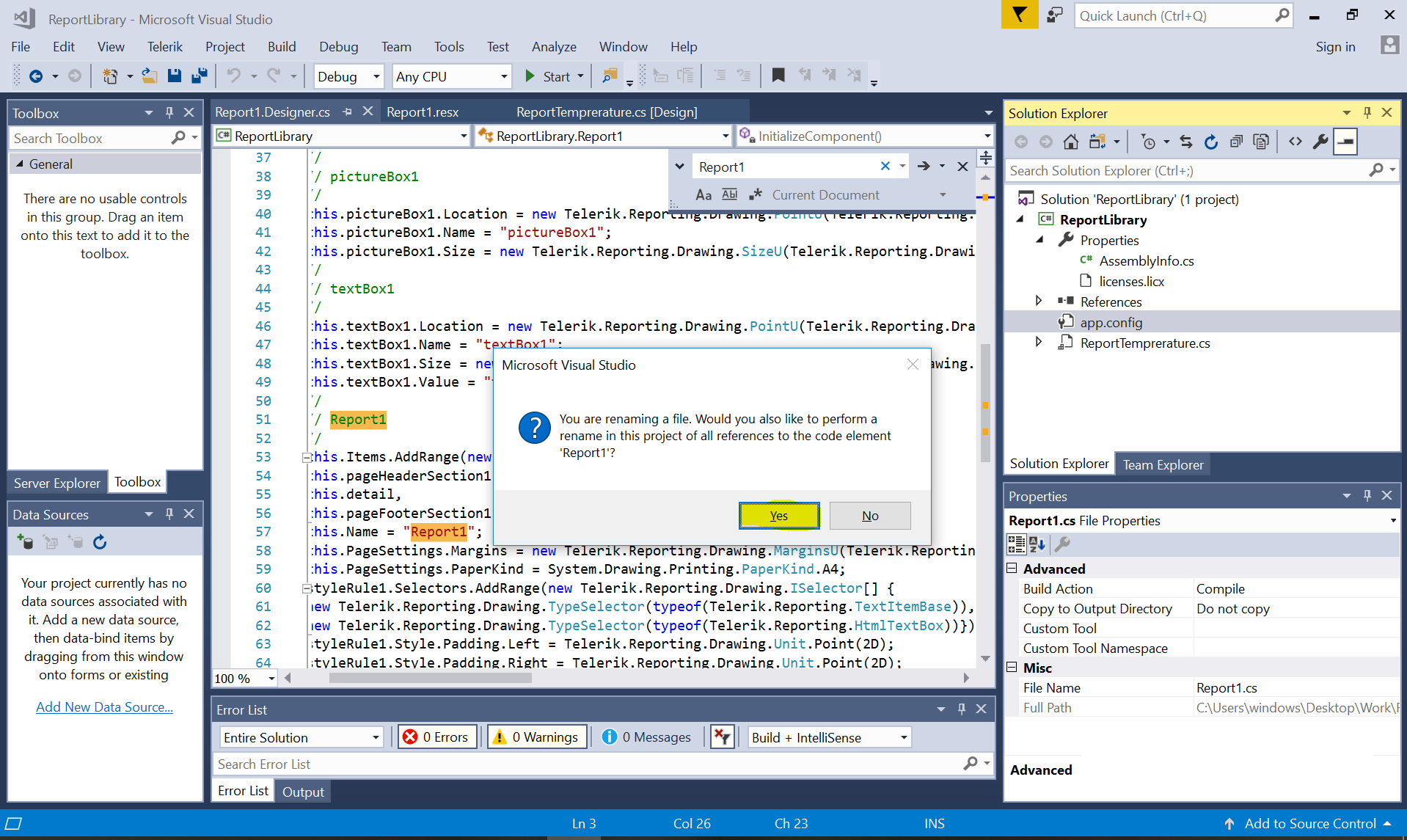Click the Save All toolbar icon
Viewport: 1407px width, 840px height.
[199, 76]
